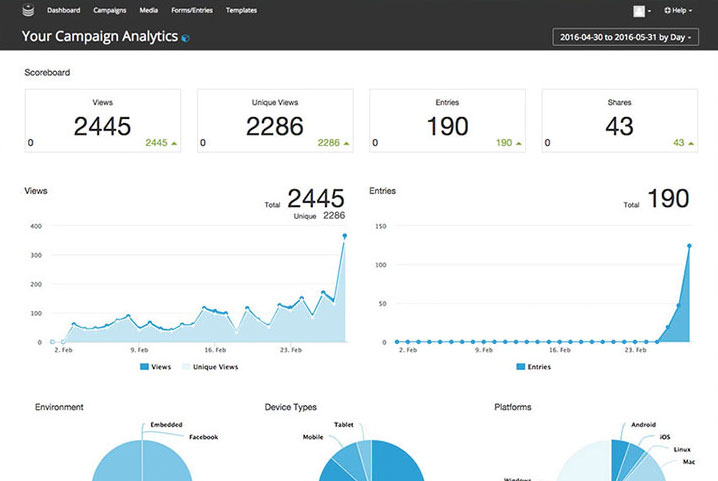The height and width of the screenshot is (481, 718).
Task: Click the Mac pie chart label
Action: (x=689, y=462)
